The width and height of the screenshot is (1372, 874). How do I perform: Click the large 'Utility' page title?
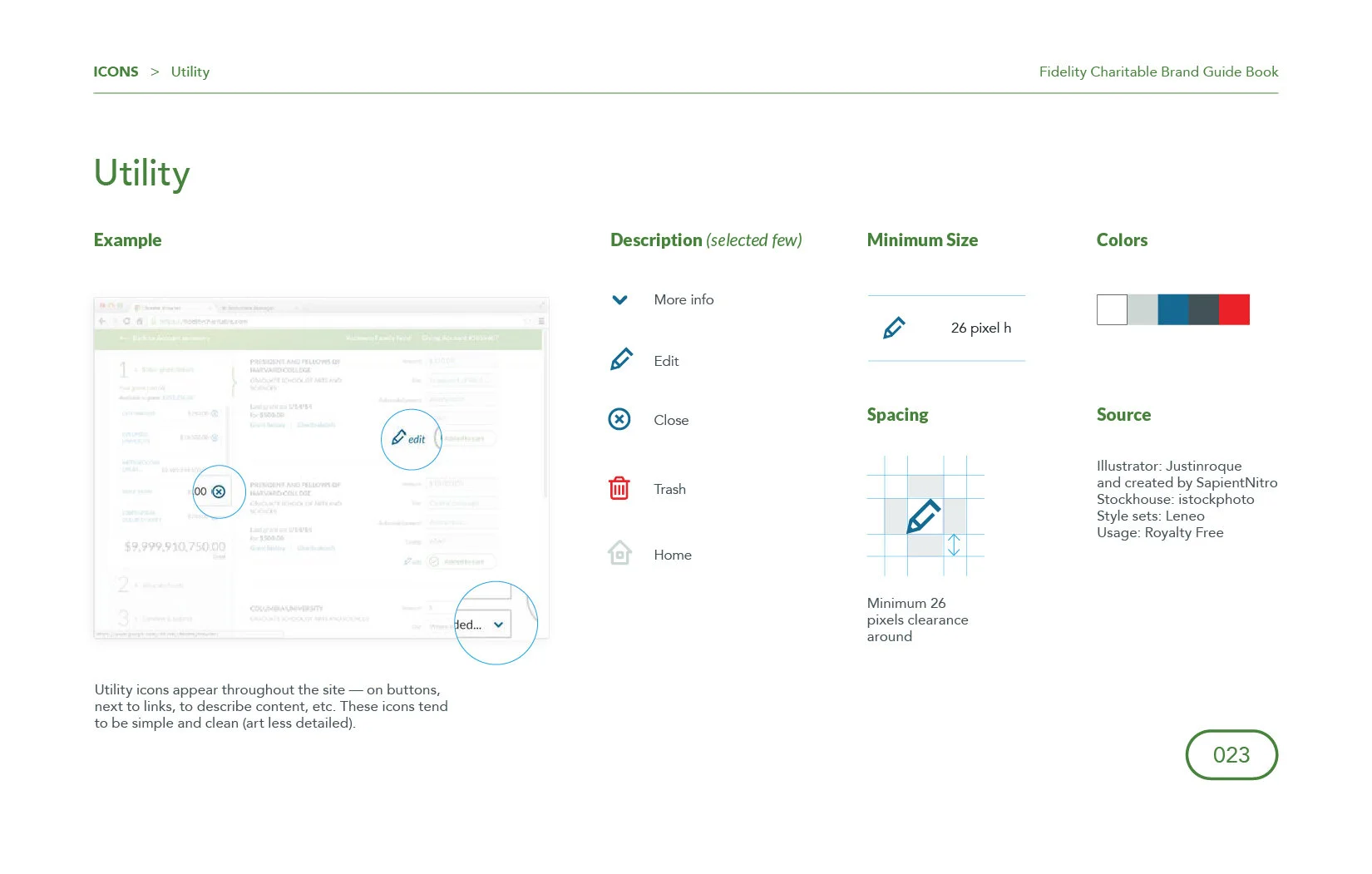pyautogui.click(x=141, y=173)
